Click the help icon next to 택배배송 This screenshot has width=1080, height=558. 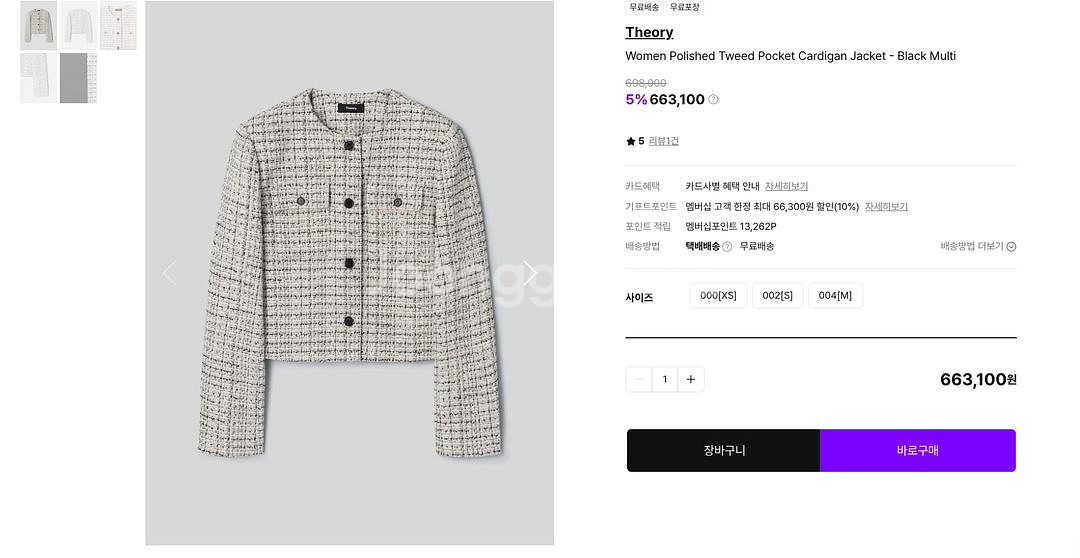(x=727, y=246)
